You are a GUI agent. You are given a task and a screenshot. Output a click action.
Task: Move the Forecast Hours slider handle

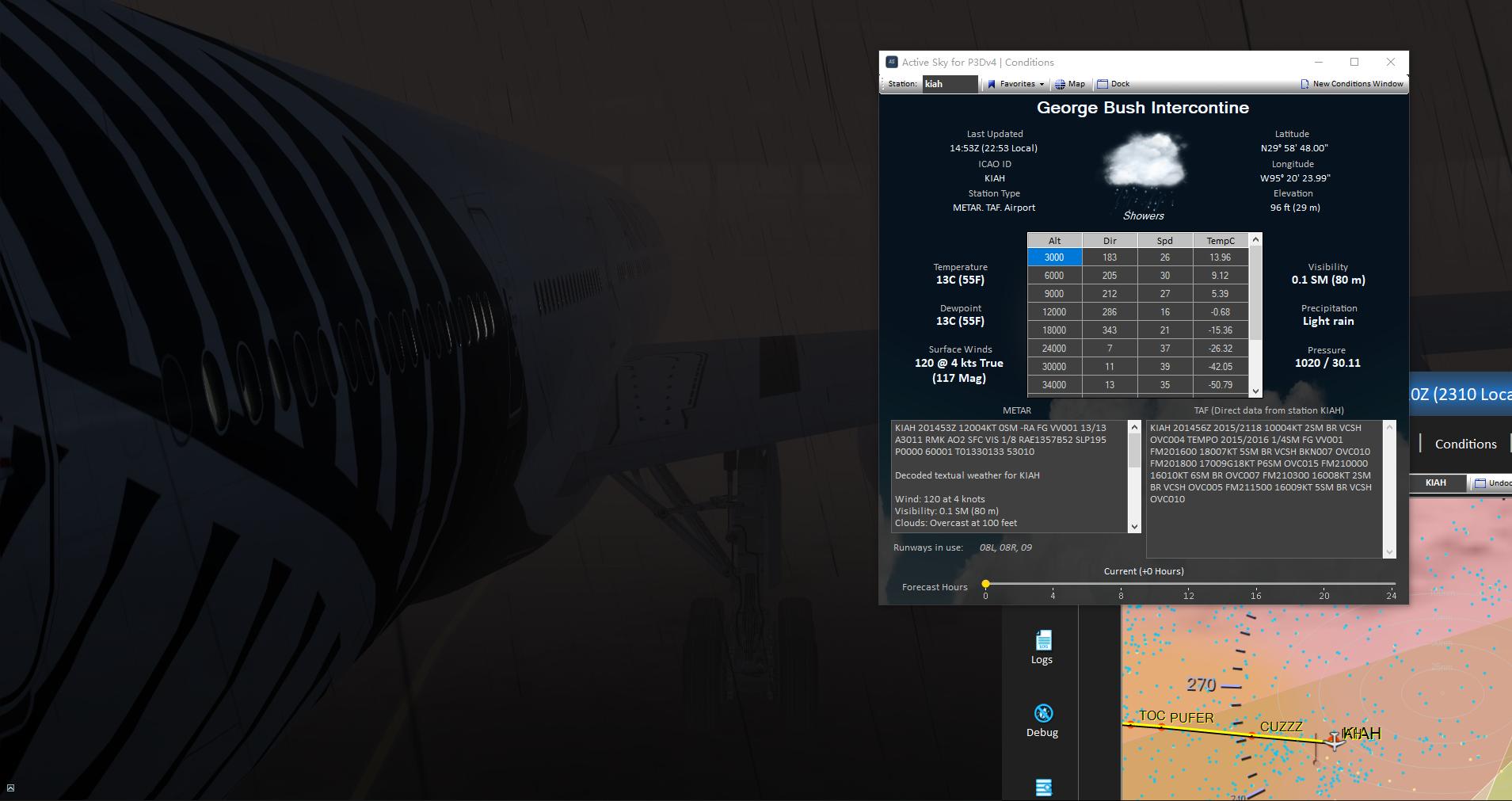[985, 584]
